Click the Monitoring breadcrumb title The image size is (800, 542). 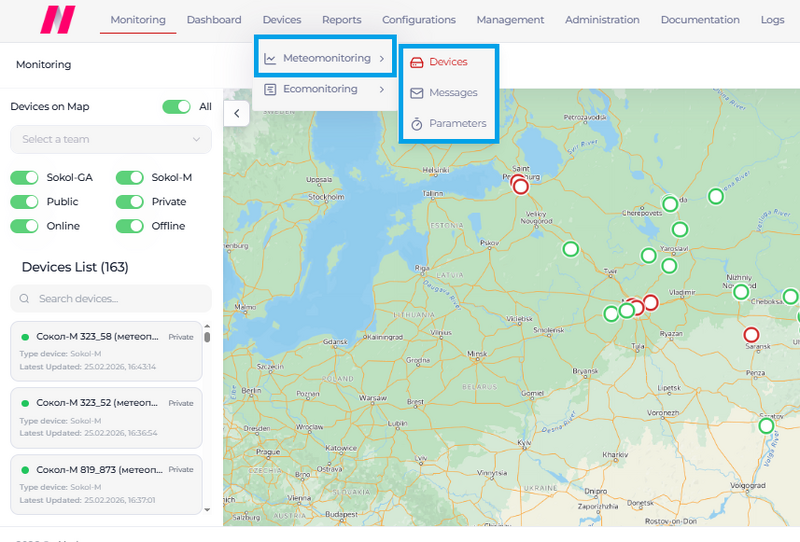(43, 64)
